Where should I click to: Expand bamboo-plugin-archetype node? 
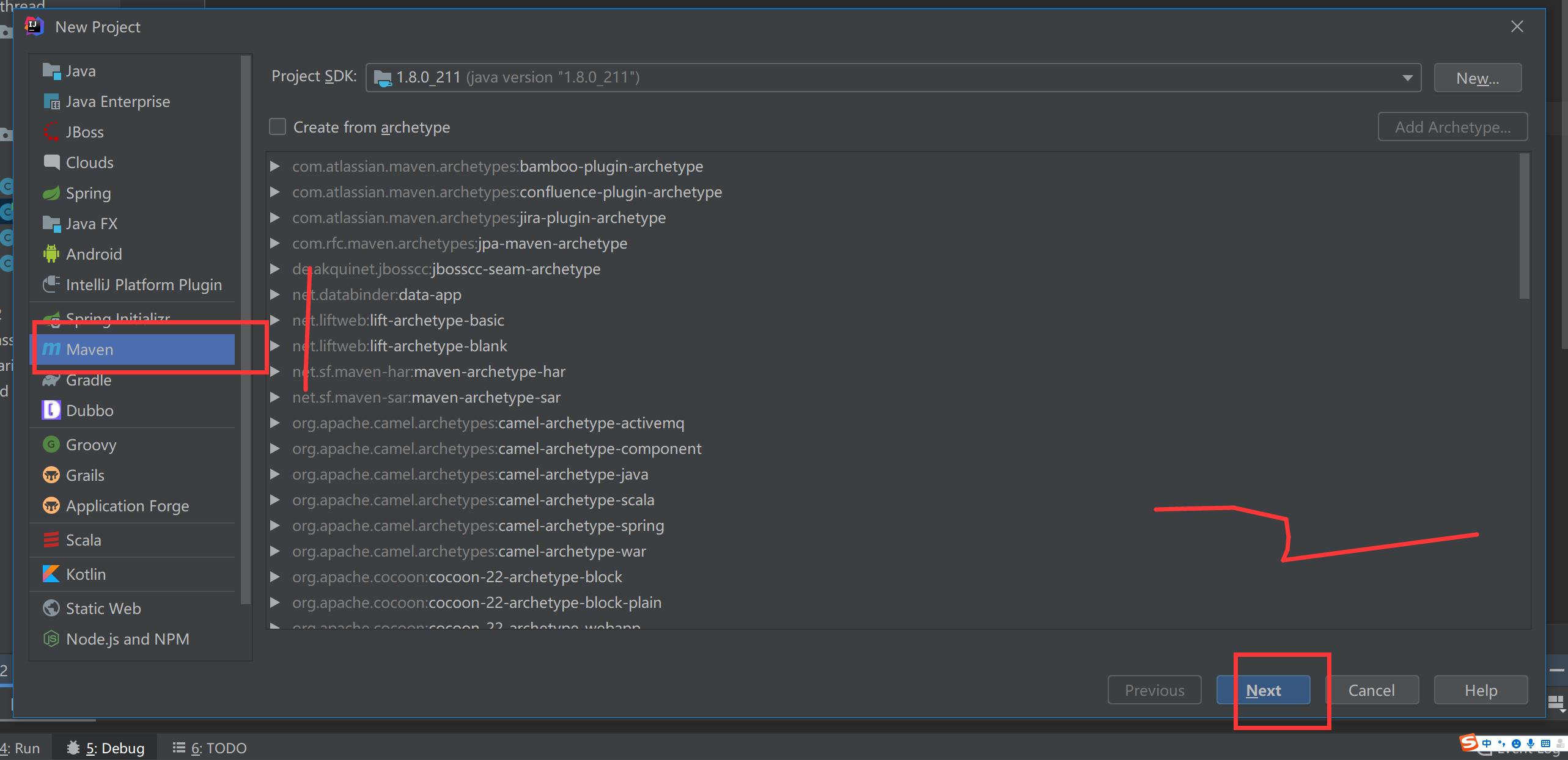pyautogui.click(x=275, y=166)
